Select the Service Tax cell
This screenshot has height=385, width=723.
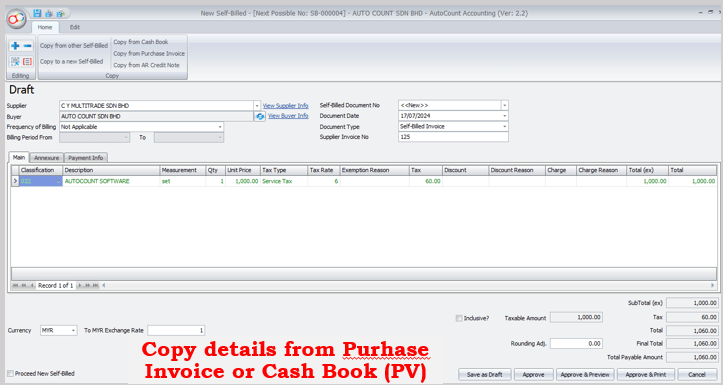284,181
